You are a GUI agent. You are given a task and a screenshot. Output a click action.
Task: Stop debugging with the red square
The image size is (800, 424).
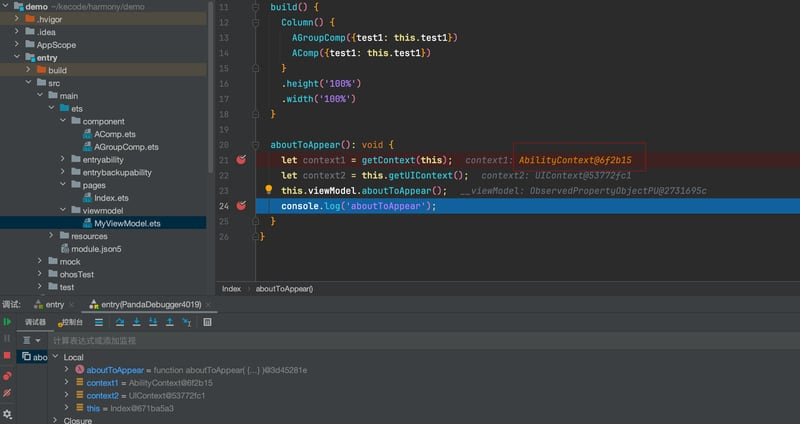pyautogui.click(x=7, y=355)
